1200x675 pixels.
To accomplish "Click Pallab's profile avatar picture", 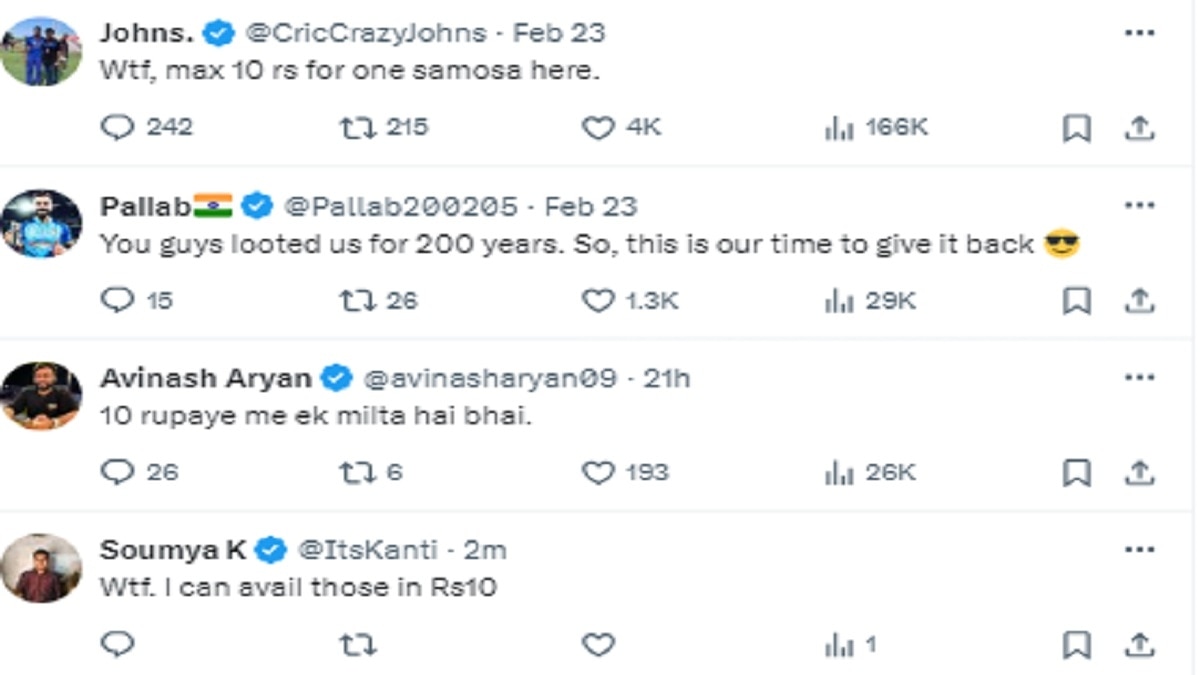I will 41,223.
